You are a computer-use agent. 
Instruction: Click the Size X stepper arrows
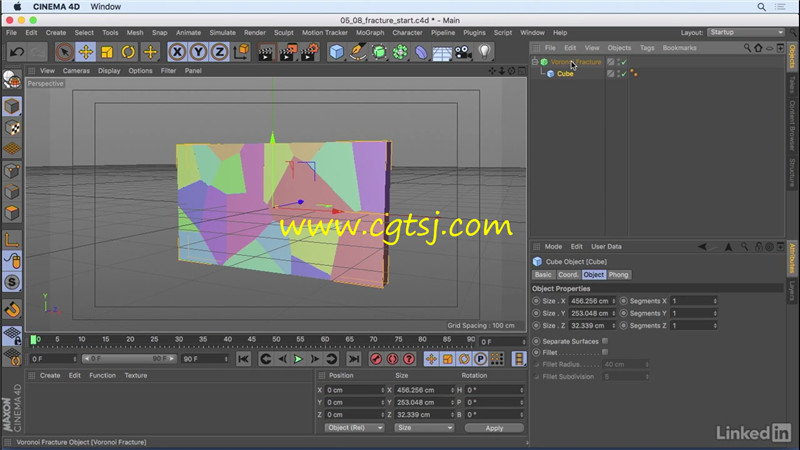point(614,301)
